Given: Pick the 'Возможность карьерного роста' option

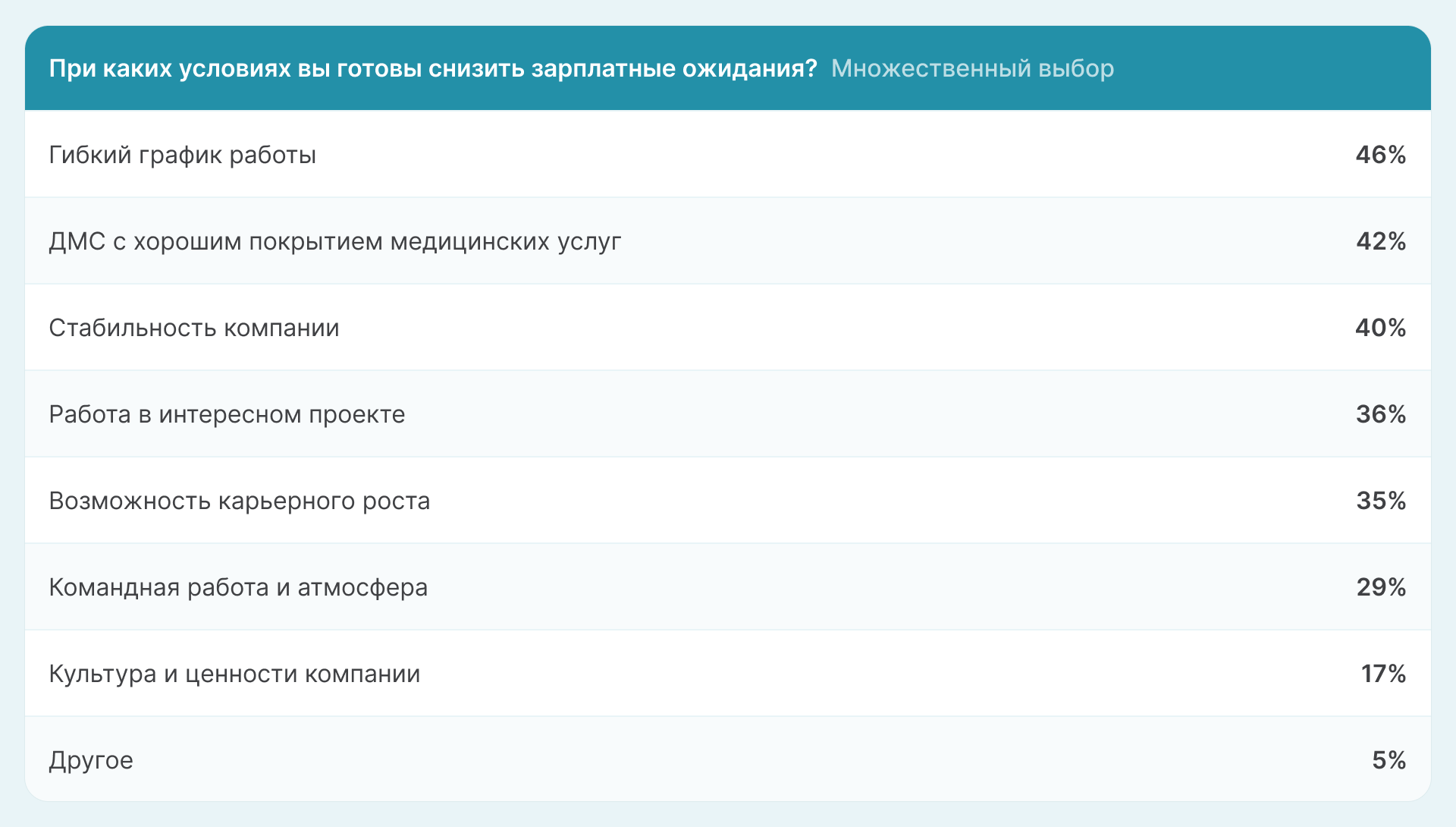Looking at the screenshot, I should click(240, 501).
